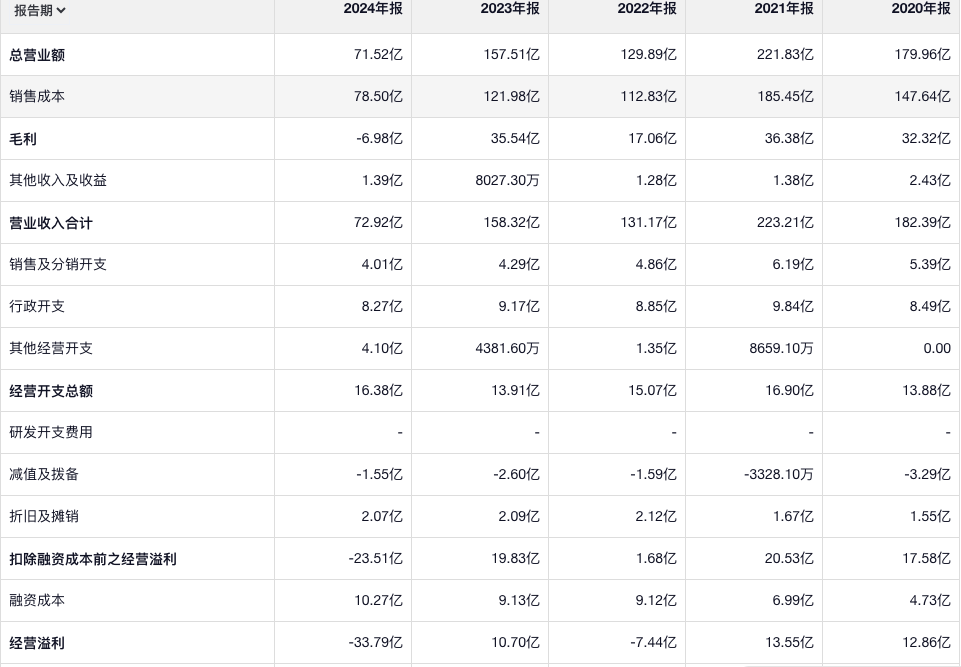Click the 扣除融资成本前之经营溢利 row label

click(93, 559)
